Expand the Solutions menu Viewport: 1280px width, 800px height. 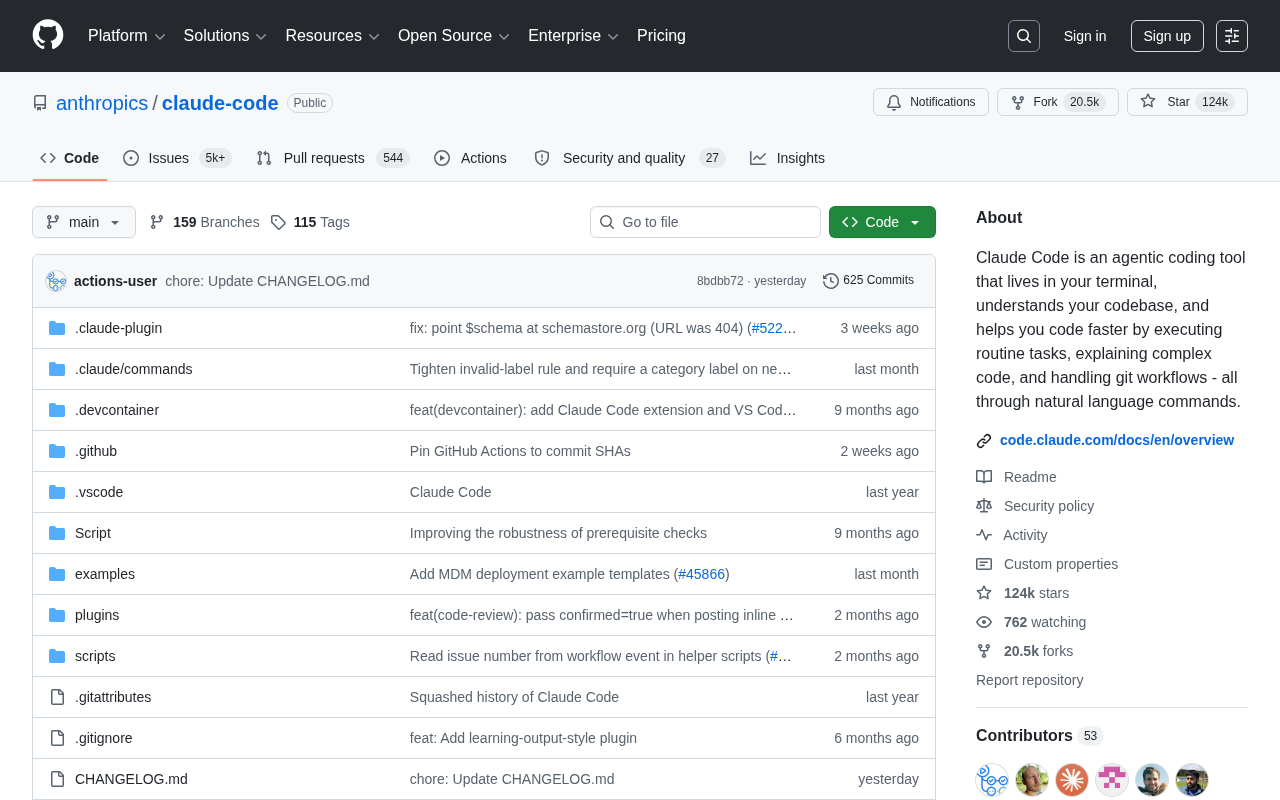coord(225,36)
